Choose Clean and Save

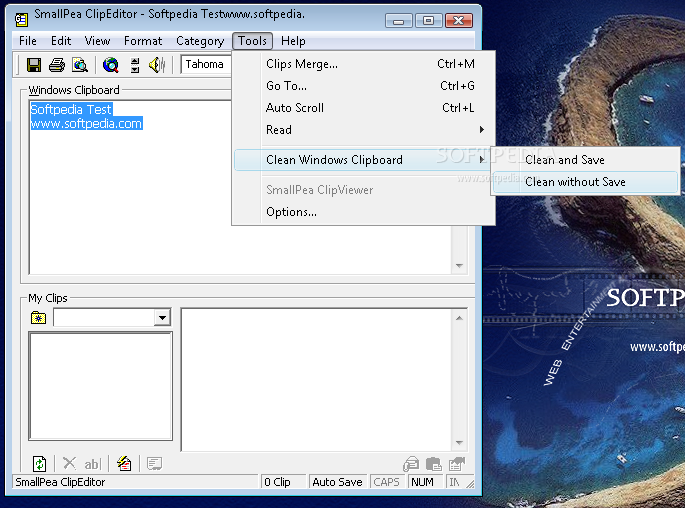(x=585, y=160)
